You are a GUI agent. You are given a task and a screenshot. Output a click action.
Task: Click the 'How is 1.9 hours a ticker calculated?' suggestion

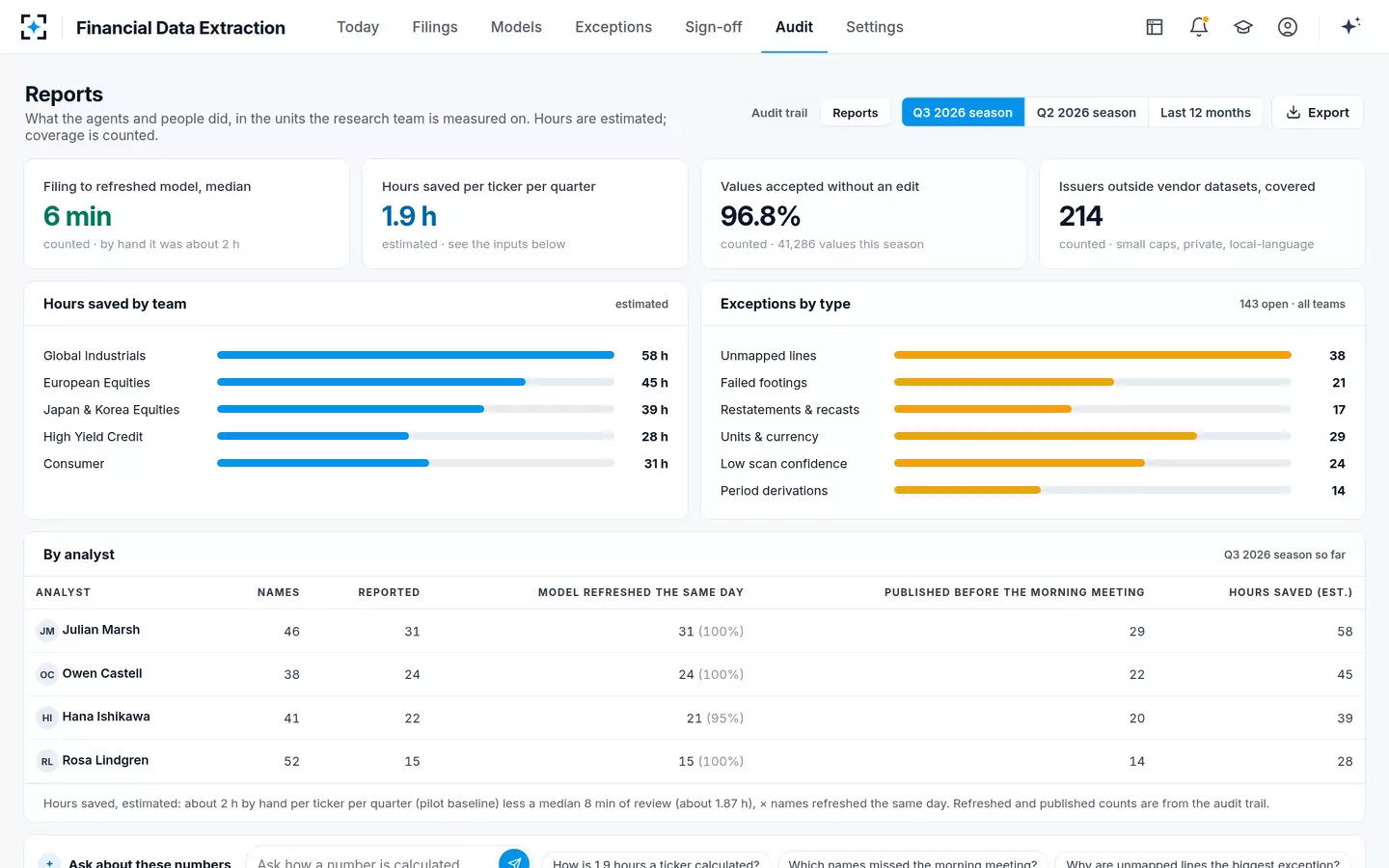(656, 861)
